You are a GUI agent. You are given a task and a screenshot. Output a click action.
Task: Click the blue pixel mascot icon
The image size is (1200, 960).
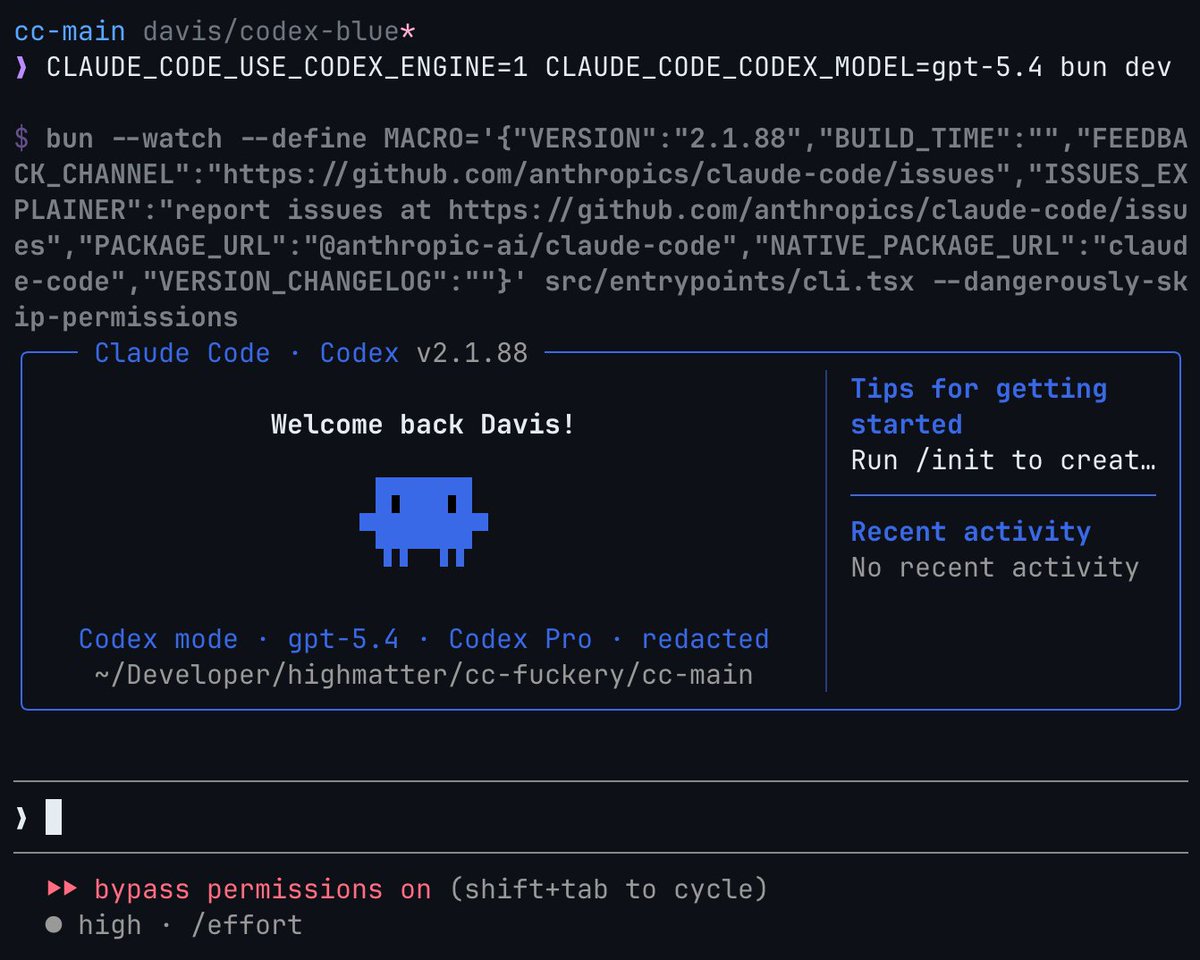click(424, 521)
